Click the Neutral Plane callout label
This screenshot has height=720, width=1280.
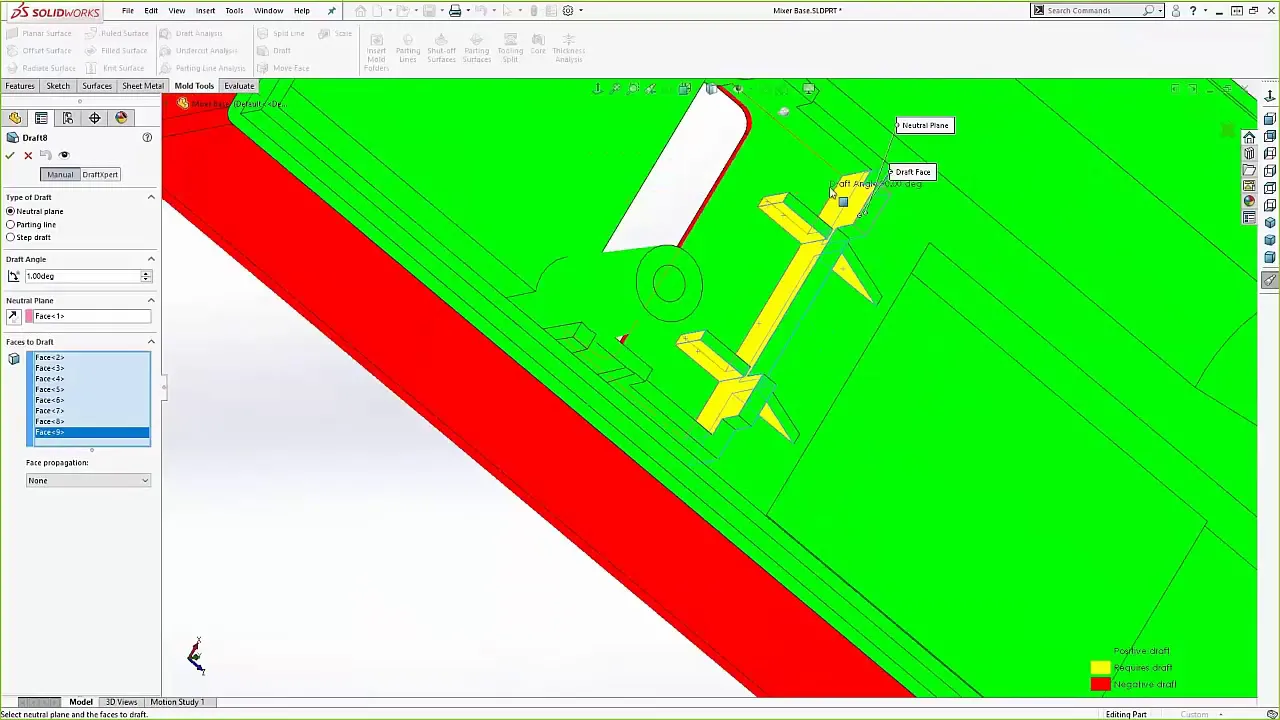click(x=925, y=126)
